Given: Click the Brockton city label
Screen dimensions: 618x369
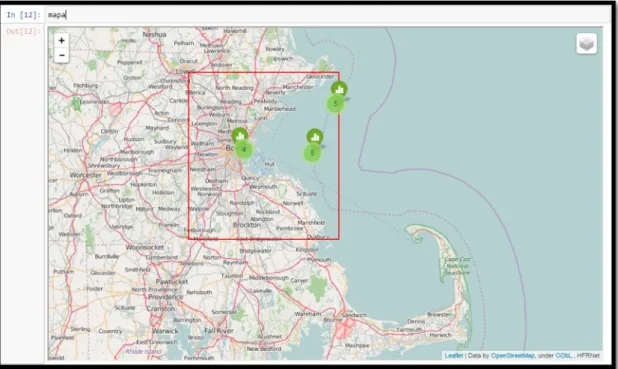Looking at the screenshot, I should (247, 225).
